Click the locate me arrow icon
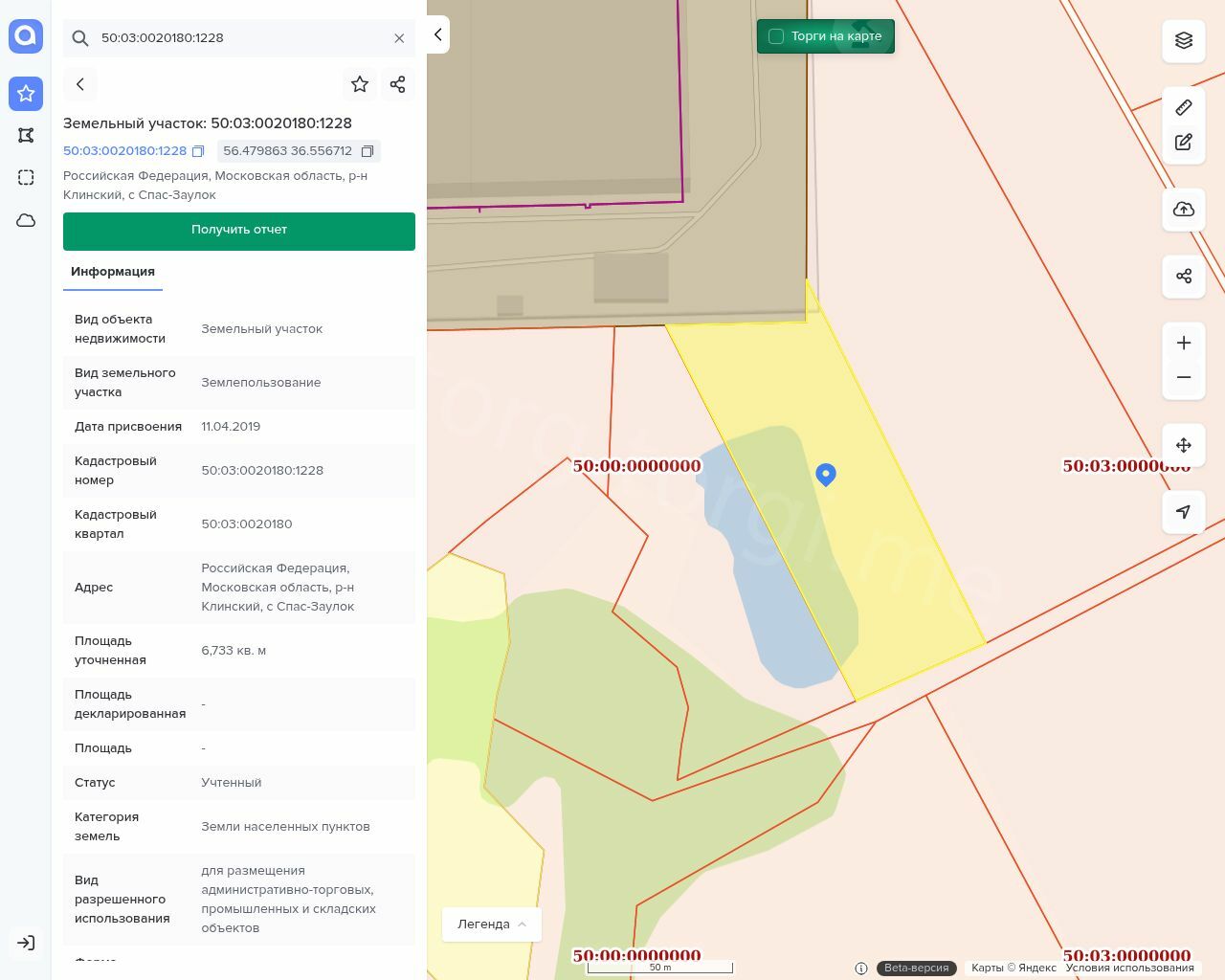 [x=1184, y=512]
